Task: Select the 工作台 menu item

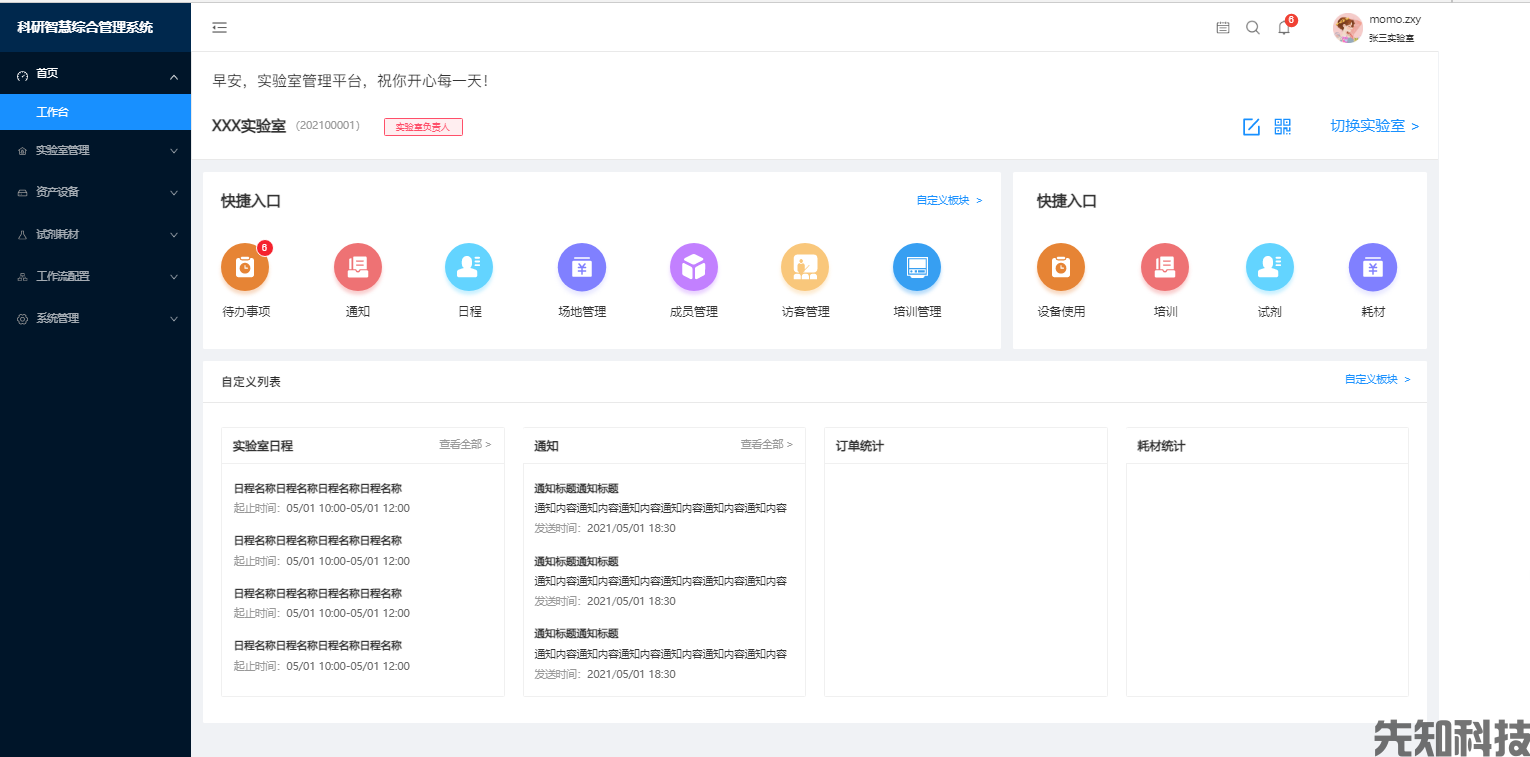Action: (x=95, y=112)
